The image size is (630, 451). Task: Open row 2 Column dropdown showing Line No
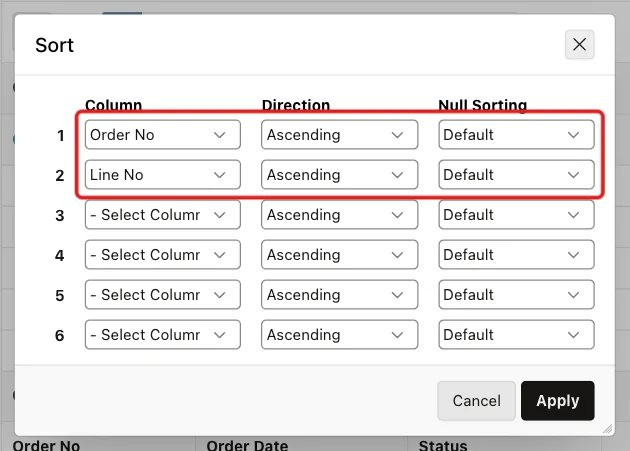163,174
